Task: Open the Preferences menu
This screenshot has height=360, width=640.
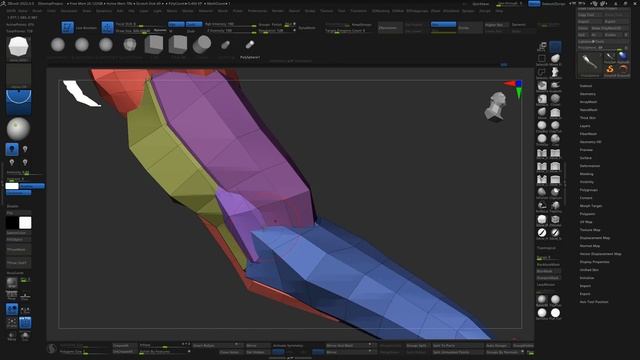Action: tap(257, 11)
